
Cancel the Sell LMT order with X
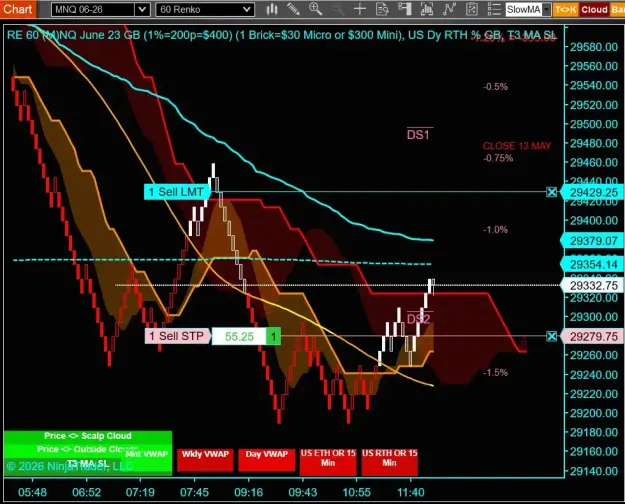click(552, 192)
